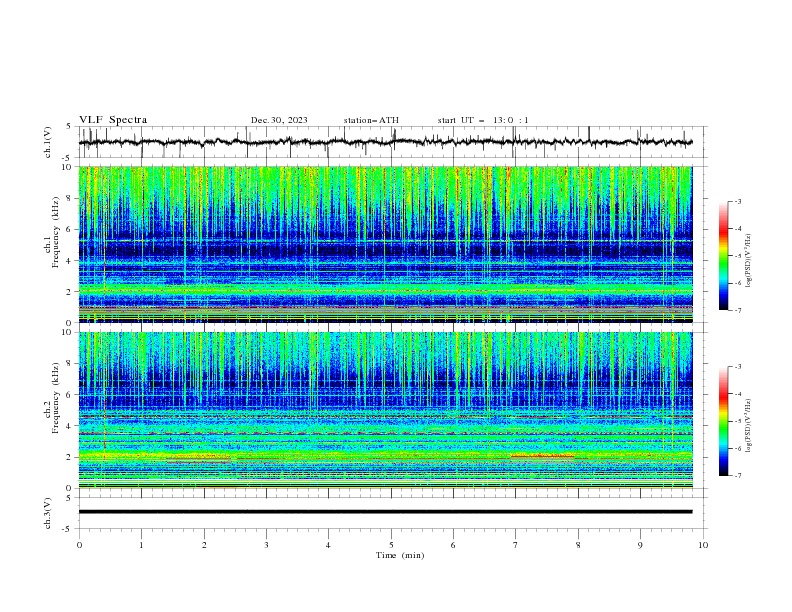The height and width of the screenshot is (612, 792).
Task: Click the time axis tick label "3"
Action: pyautogui.click(x=266, y=545)
